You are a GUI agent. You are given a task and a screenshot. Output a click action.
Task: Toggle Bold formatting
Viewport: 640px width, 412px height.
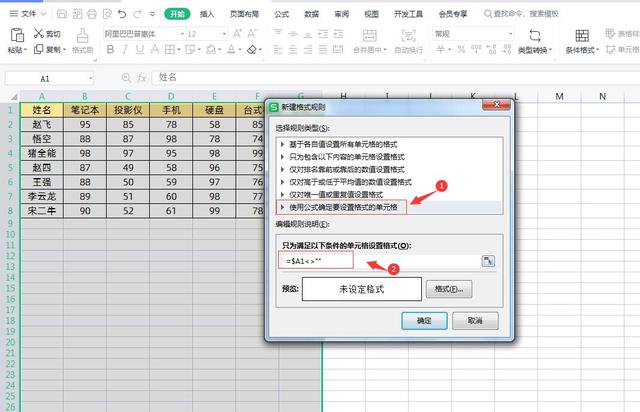tap(110, 50)
